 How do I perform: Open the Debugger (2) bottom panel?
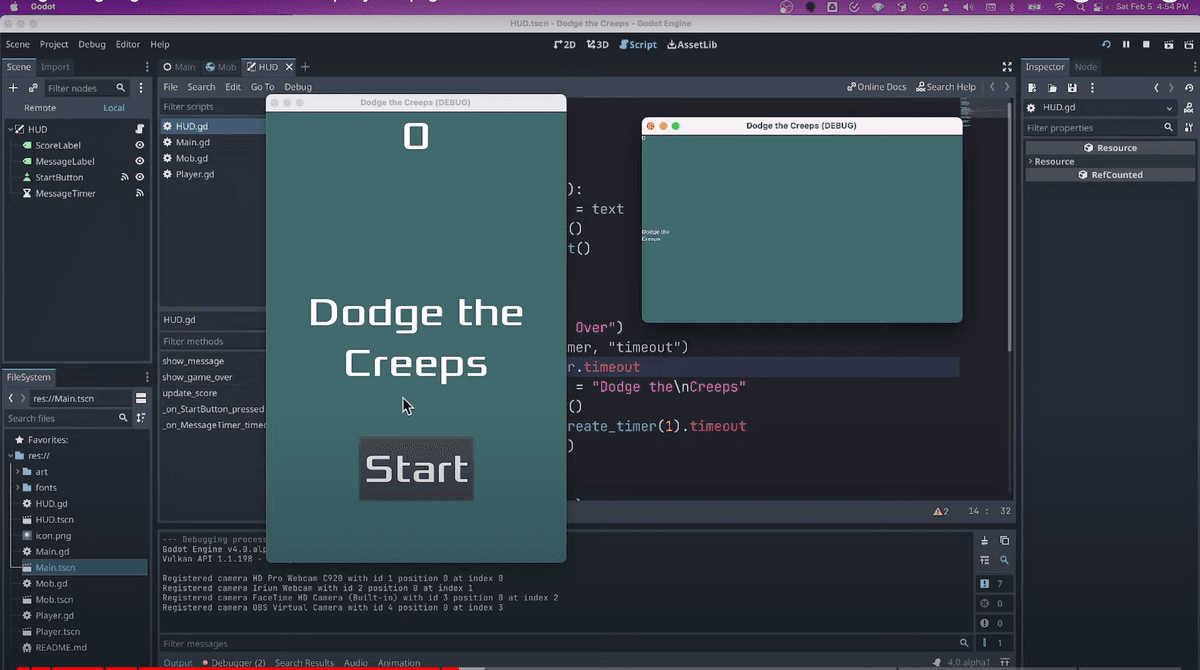(x=234, y=663)
